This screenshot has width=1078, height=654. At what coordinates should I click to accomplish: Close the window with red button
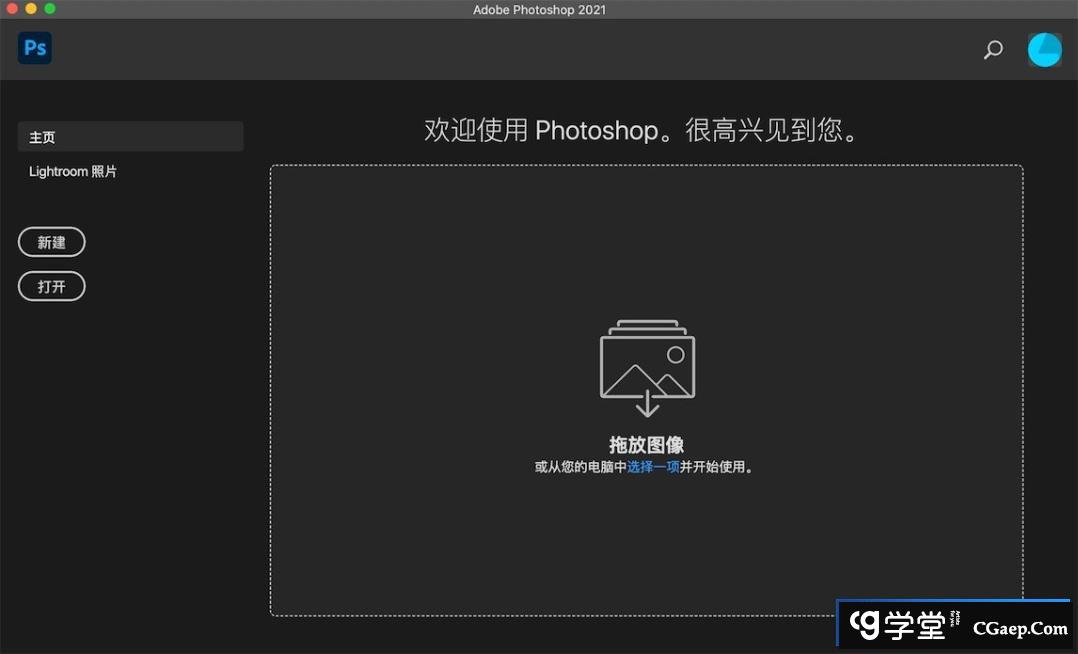tap(12, 9)
